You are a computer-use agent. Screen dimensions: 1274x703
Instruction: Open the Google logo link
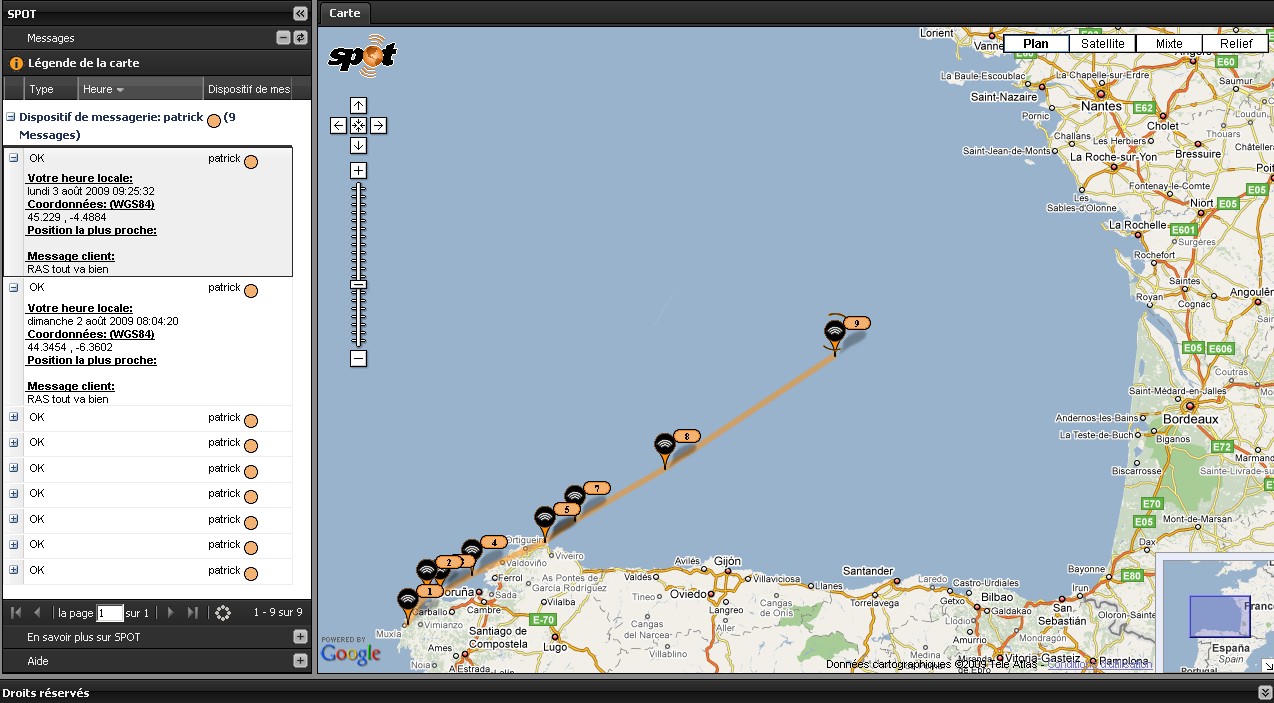click(x=351, y=654)
